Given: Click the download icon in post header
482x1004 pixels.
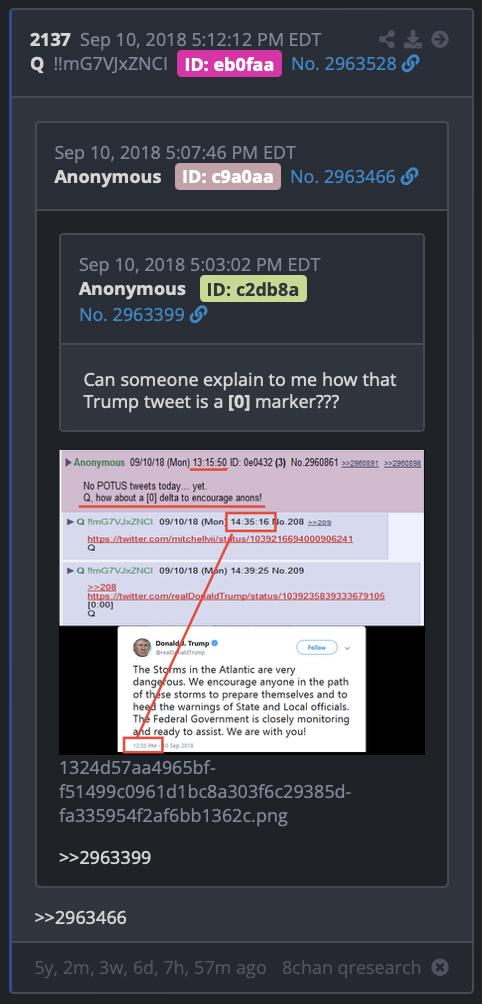Looking at the screenshot, I should point(413,40).
